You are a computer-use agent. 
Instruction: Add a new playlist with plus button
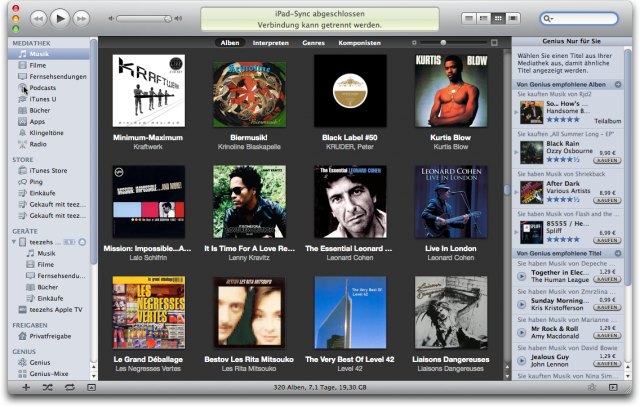26,387
